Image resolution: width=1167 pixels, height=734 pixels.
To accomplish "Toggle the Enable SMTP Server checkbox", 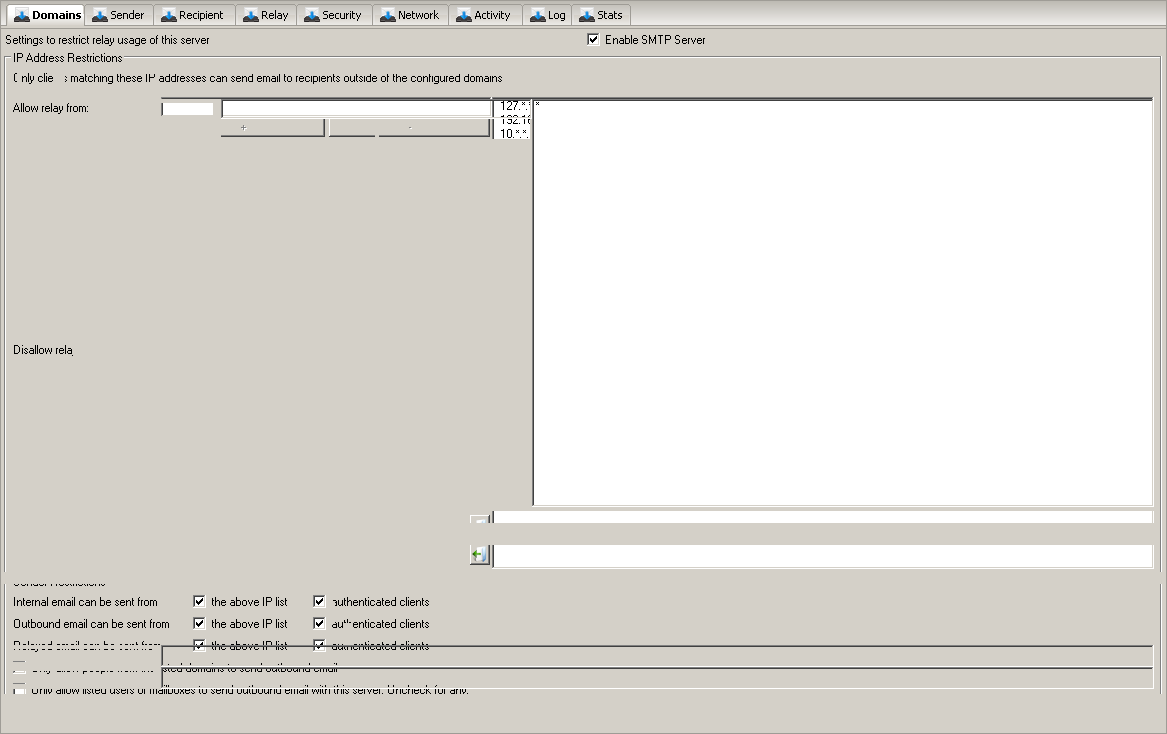I will coord(594,40).
